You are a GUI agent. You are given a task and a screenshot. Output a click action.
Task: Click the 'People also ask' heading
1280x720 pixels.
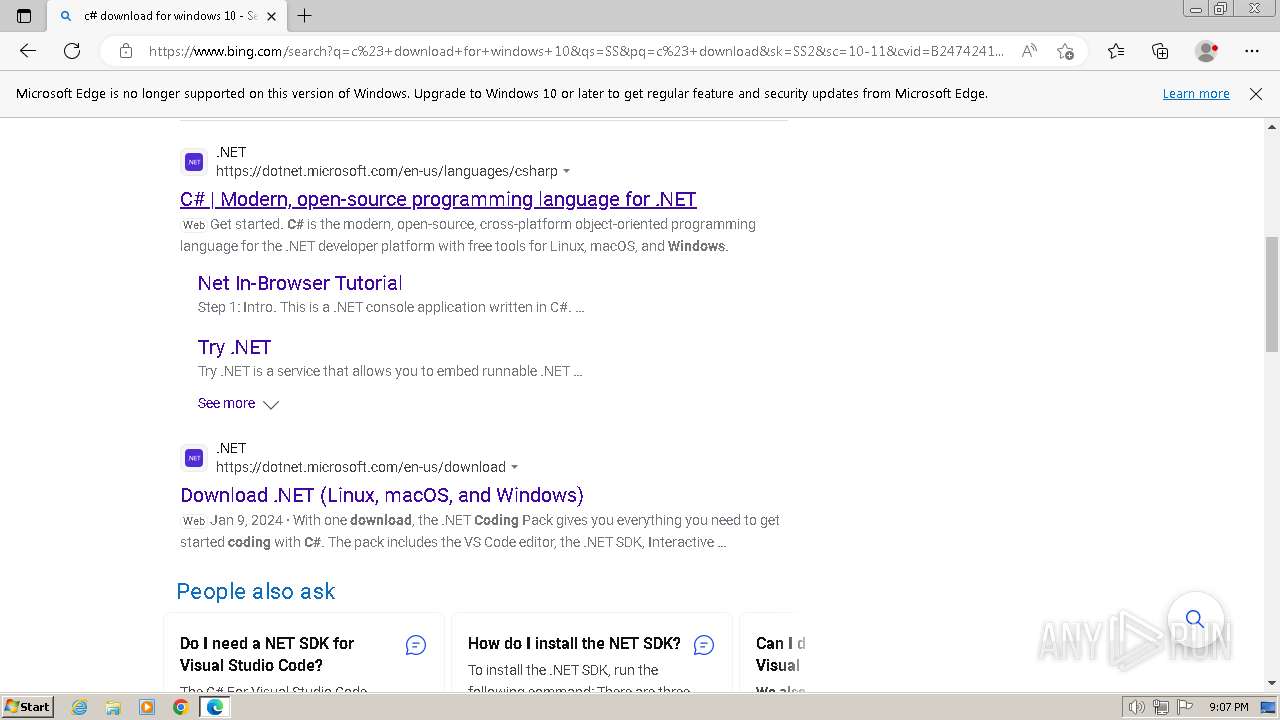pyautogui.click(x=256, y=591)
